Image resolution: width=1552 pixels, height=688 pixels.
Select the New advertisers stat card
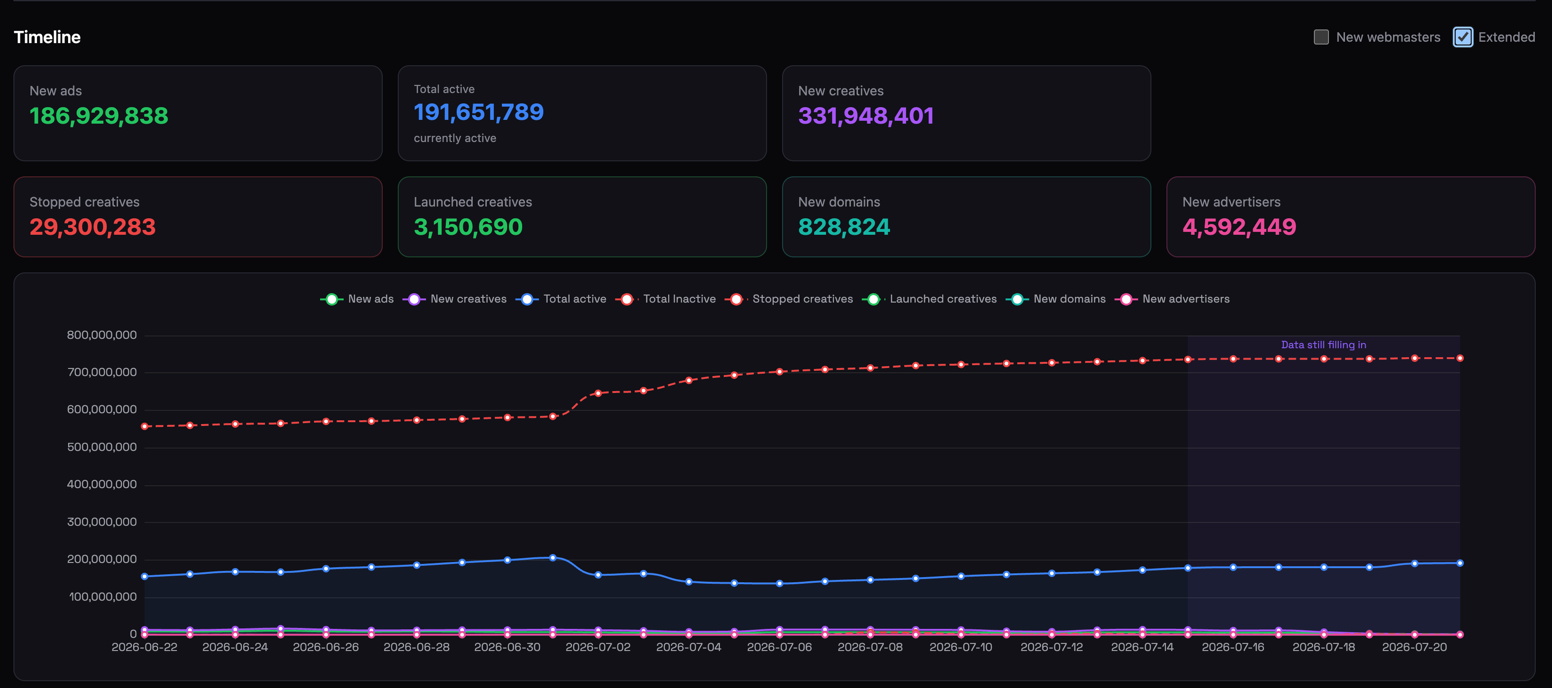[x=1350, y=217]
